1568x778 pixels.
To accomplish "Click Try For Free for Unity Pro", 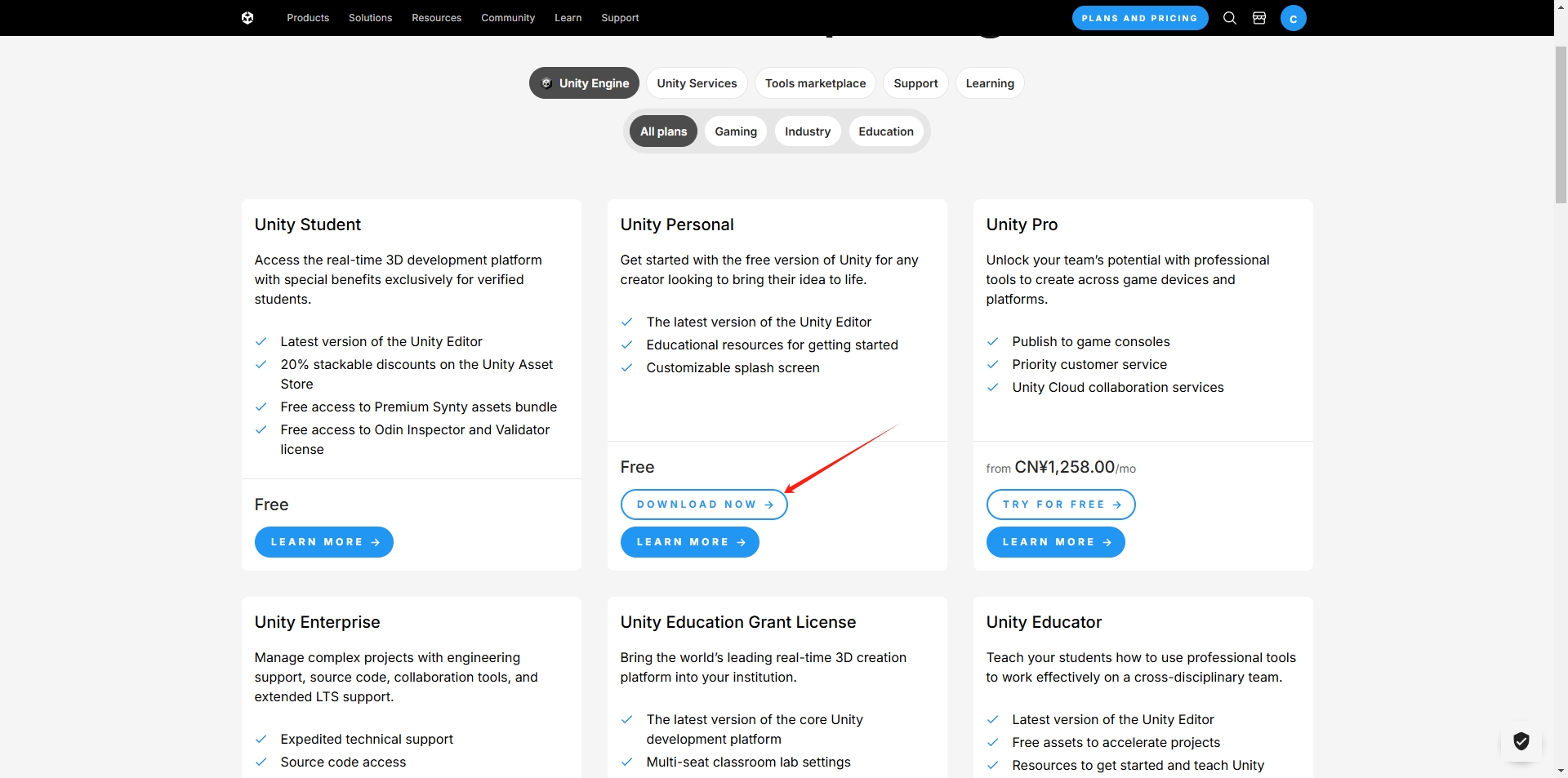I will pos(1061,505).
